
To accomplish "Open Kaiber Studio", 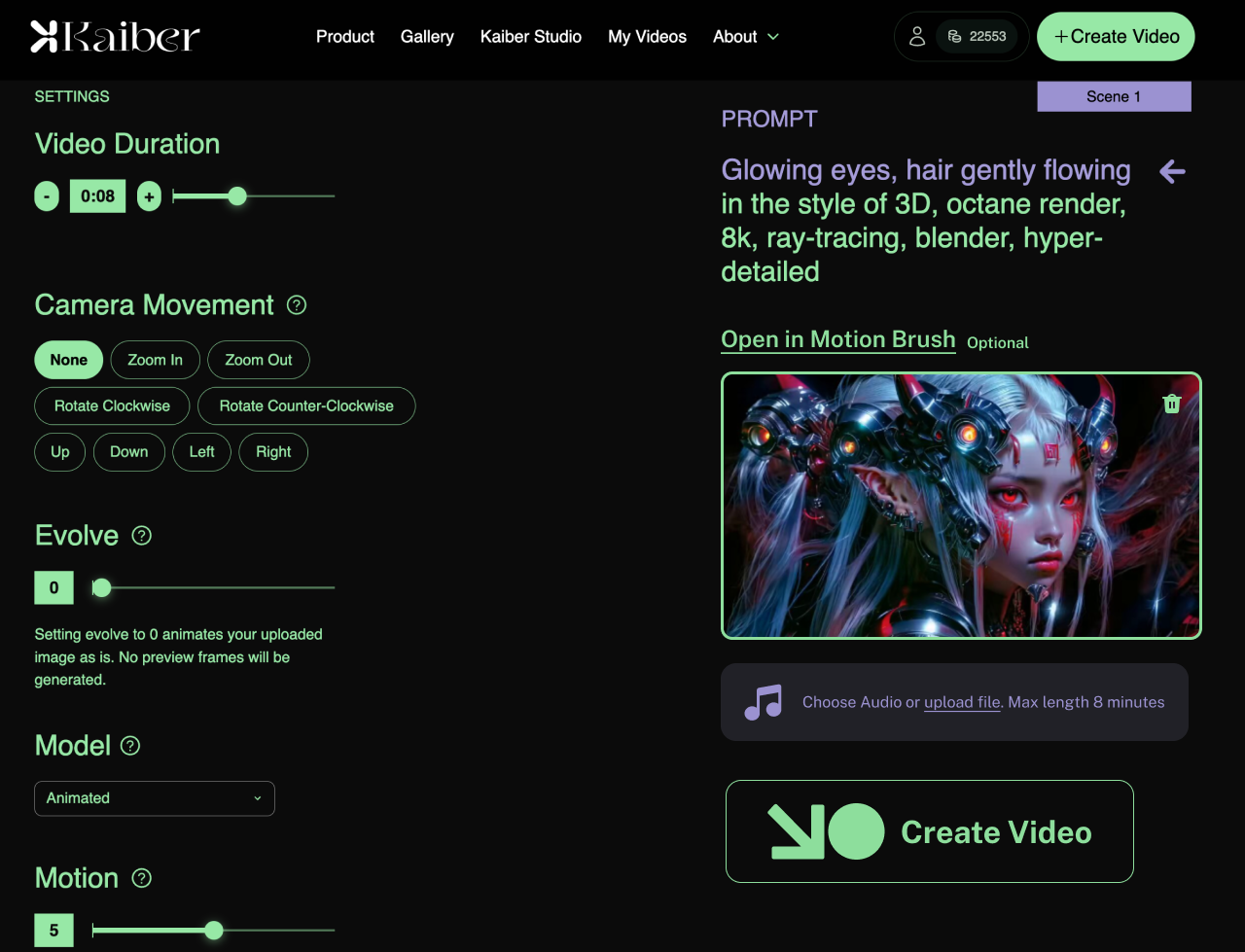I will [531, 37].
